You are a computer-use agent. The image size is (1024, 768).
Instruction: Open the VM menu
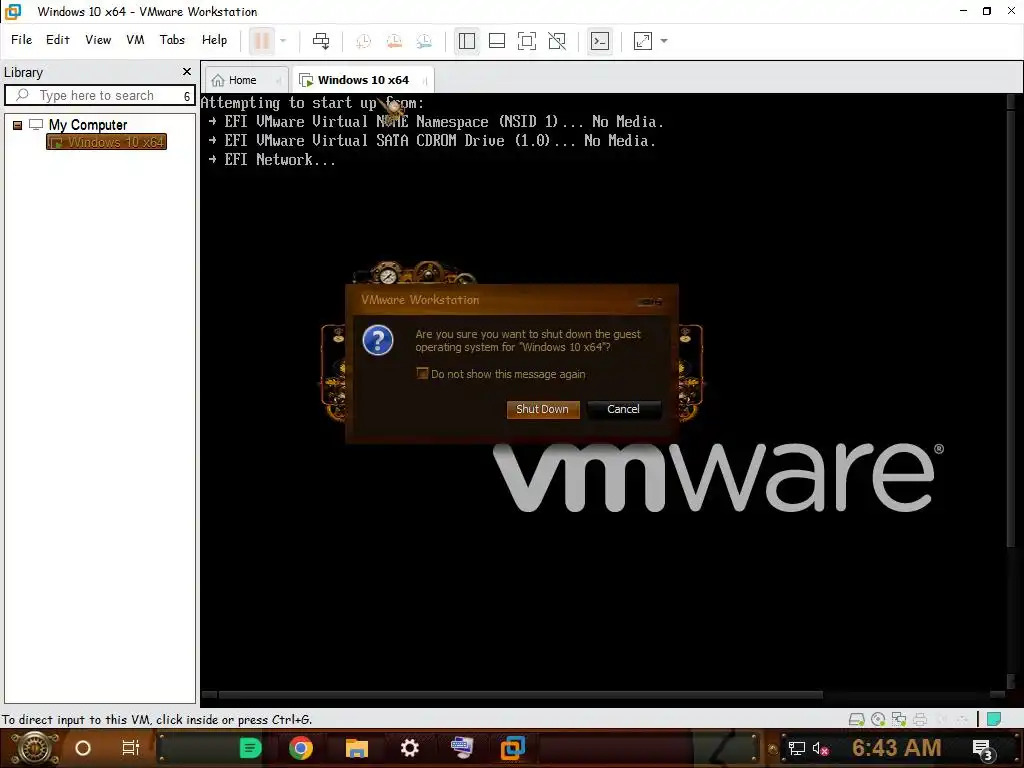tap(135, 40)
